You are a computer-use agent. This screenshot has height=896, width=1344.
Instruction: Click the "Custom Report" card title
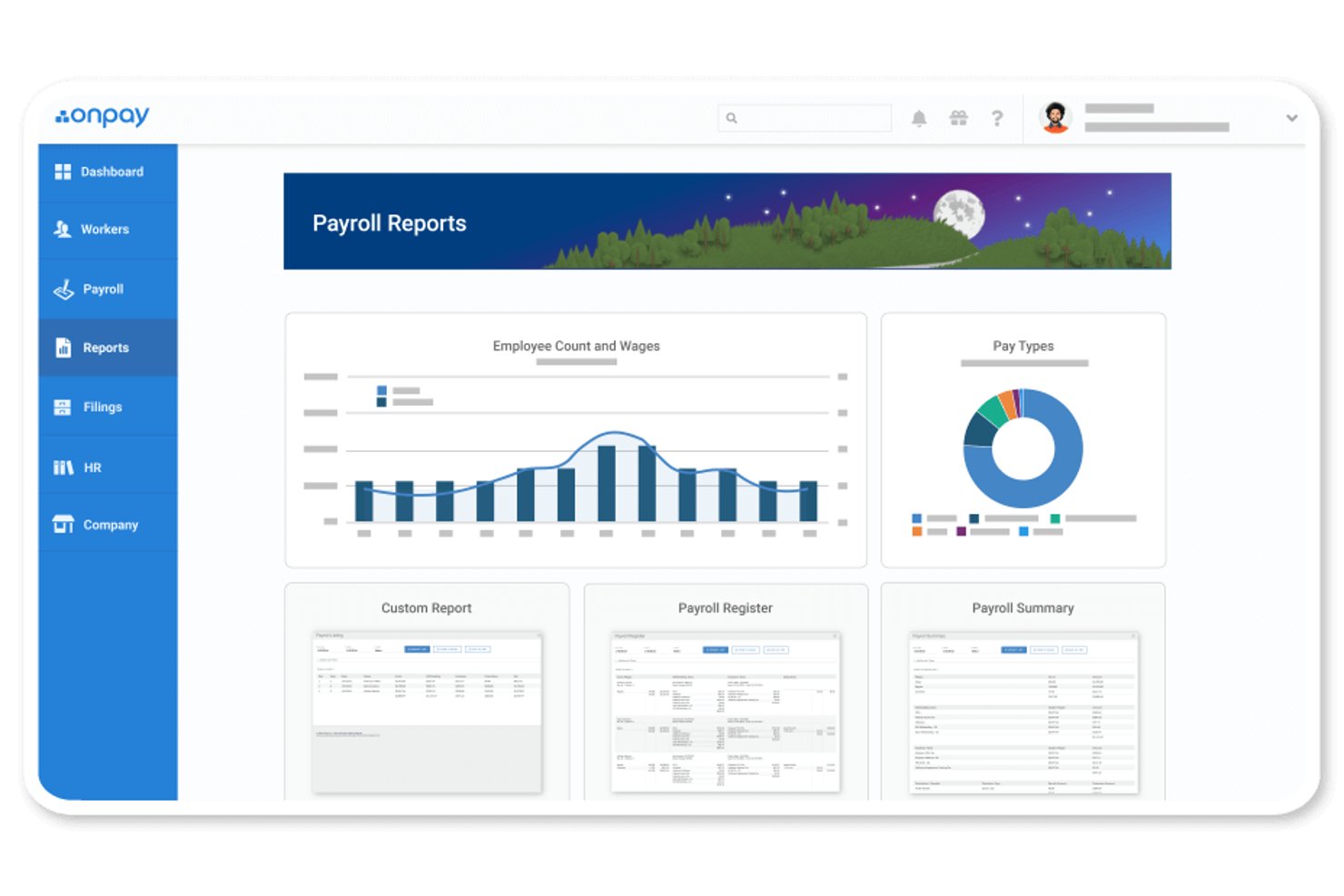point(427,608)
